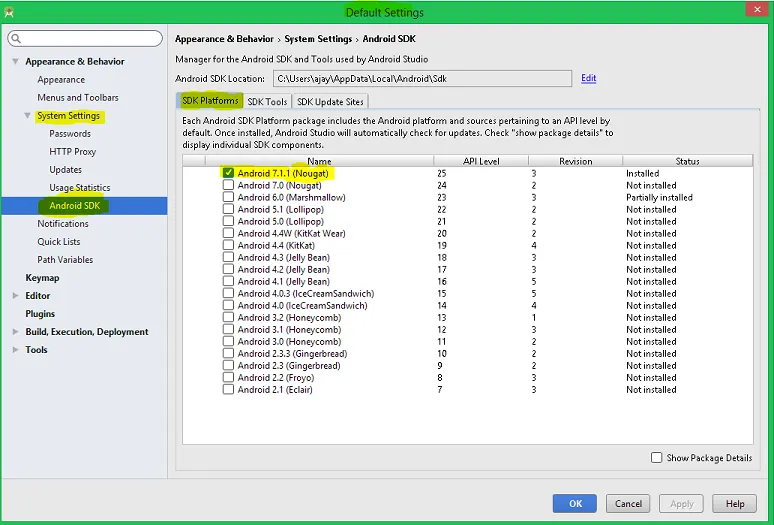Image resolution: width=774 pixels, height=525 pixels.
Task: Select Updates in the tree
Action: [x=66, y=170]
